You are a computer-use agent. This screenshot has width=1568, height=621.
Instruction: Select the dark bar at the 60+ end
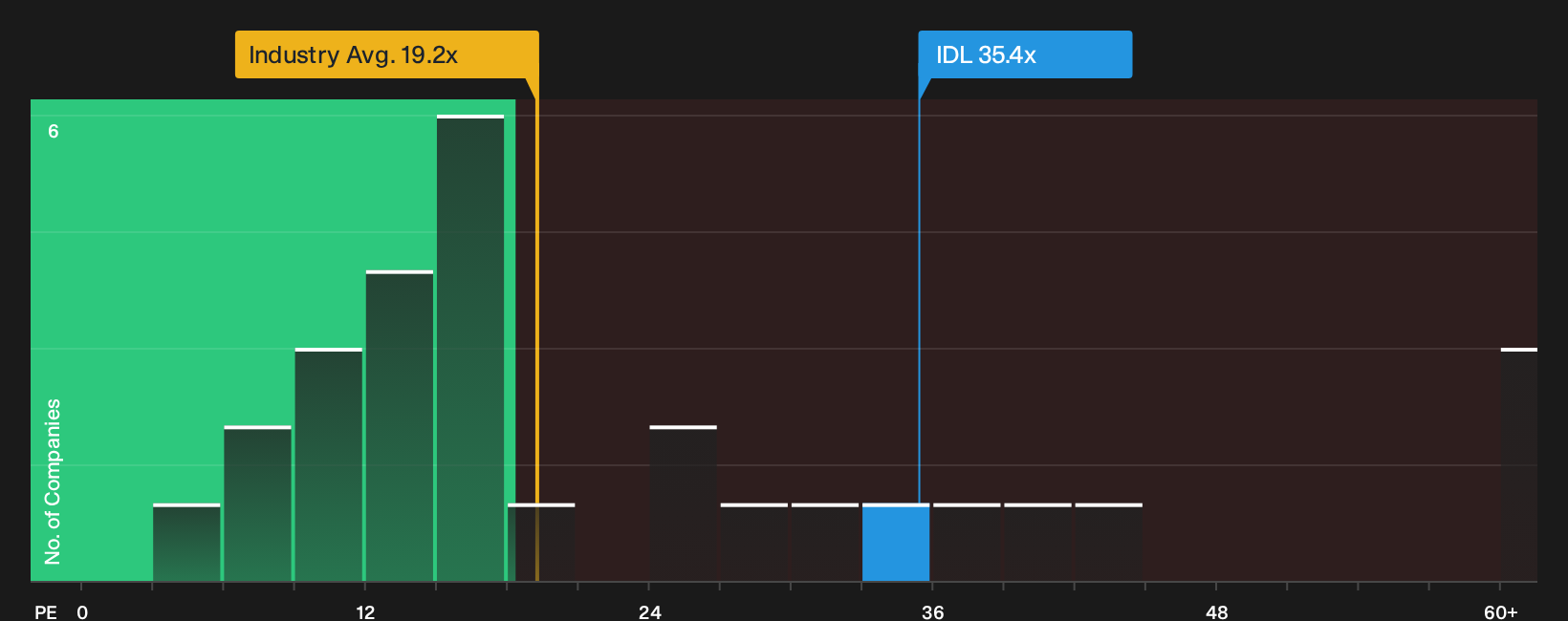click(x=1519, y=464)
